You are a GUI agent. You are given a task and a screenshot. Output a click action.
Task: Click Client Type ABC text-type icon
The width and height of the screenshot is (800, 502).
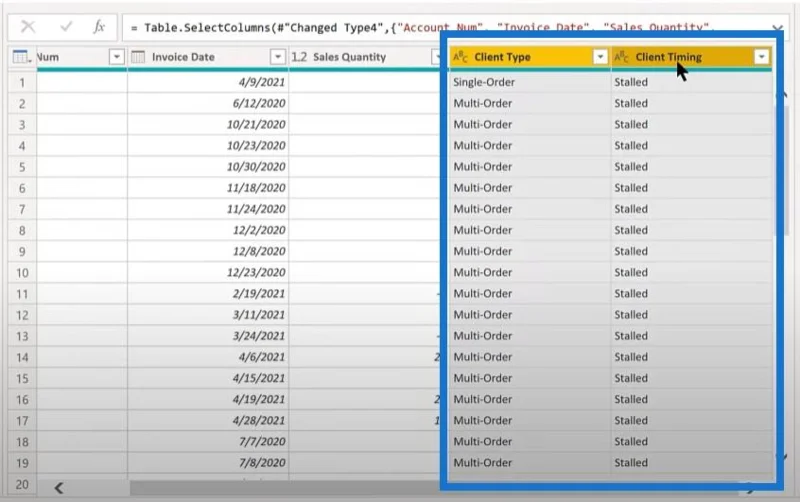click(460, 57)
